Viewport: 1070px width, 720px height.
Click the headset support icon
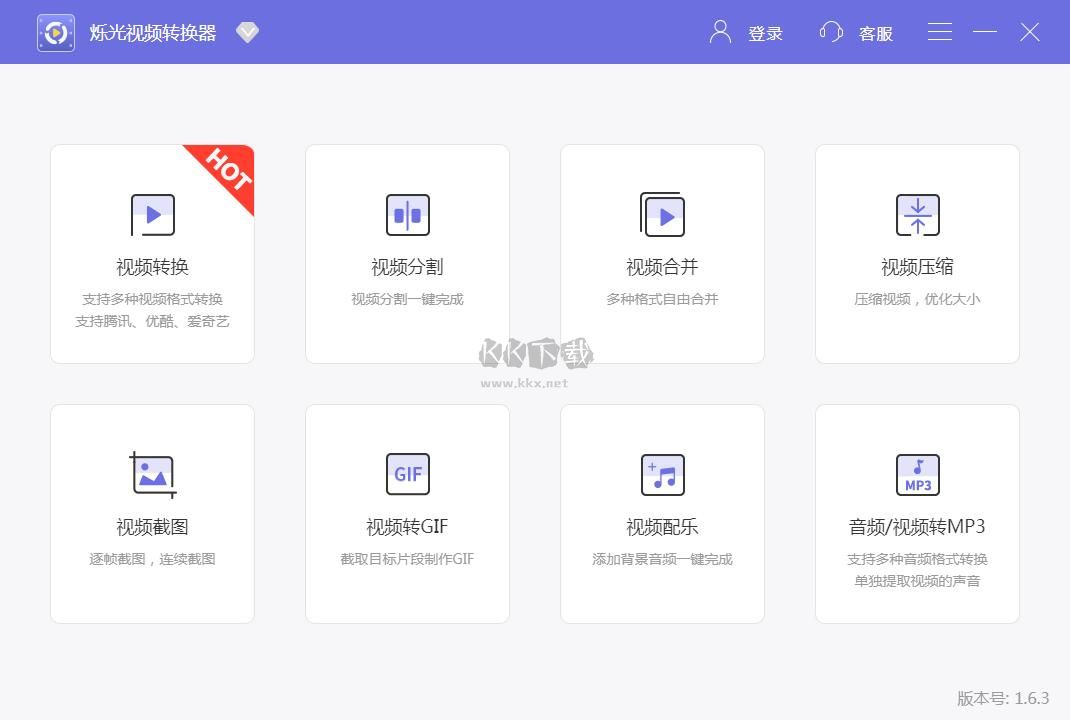pyautogui.click(x=831, y=32)
